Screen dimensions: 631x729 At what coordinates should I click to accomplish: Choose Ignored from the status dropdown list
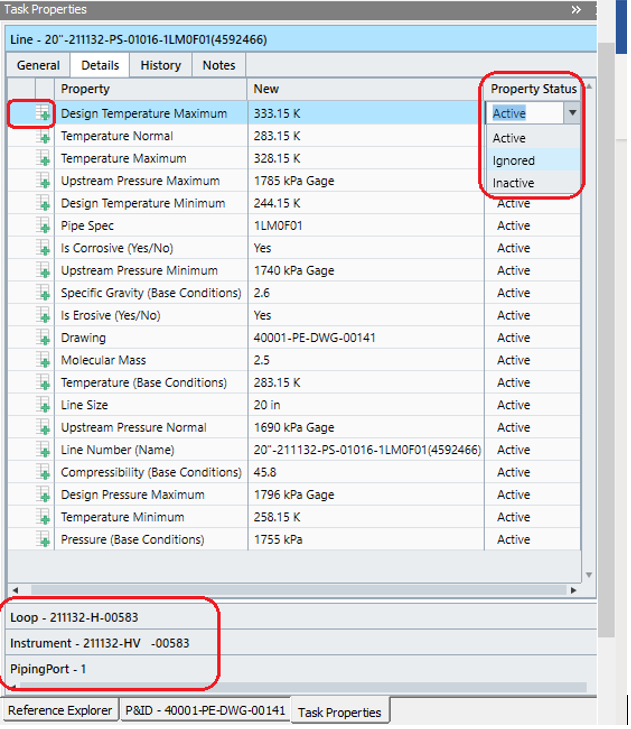(x=514, y=161)
